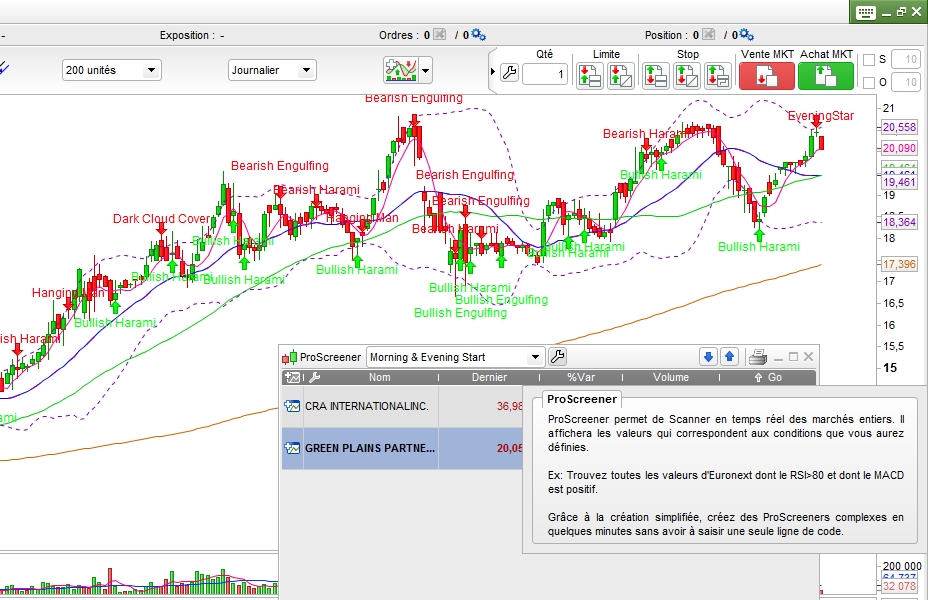Viewport: 928px width, 600px height.
Task: Sort by the Nom column
Action: 379,377
